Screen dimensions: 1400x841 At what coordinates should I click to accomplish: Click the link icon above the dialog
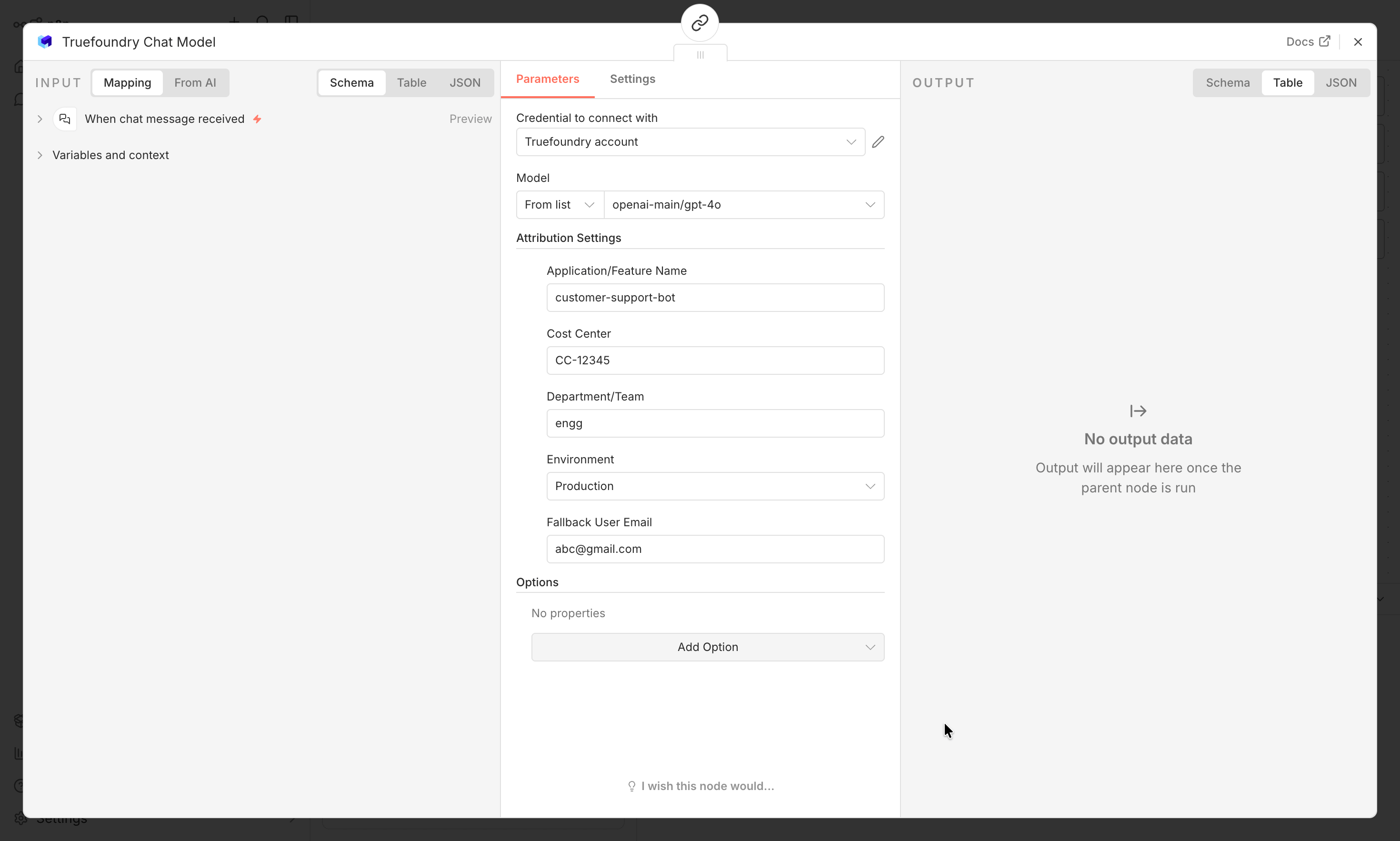699,23
